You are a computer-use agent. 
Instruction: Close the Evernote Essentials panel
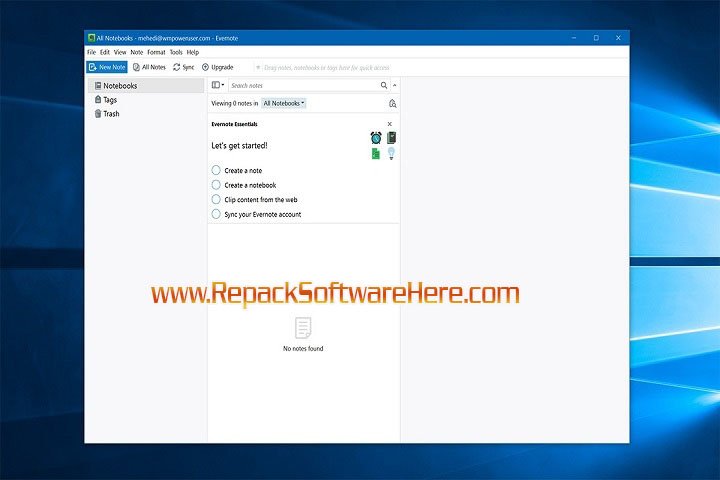click(x=390, y=124)
